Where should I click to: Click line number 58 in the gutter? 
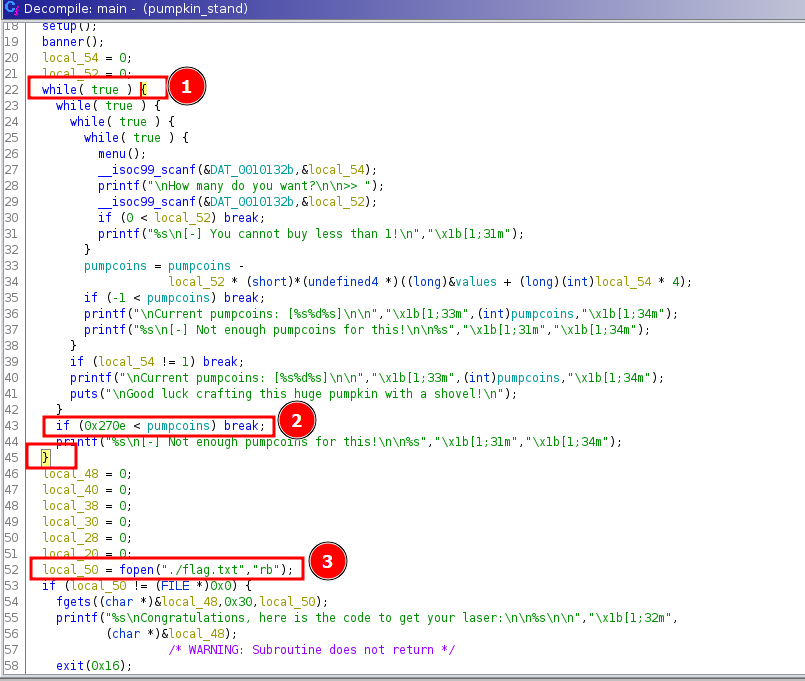coord(12,665)
